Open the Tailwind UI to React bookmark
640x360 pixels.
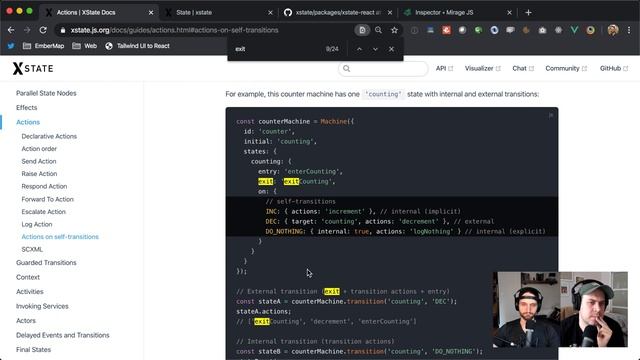point(137,46)
